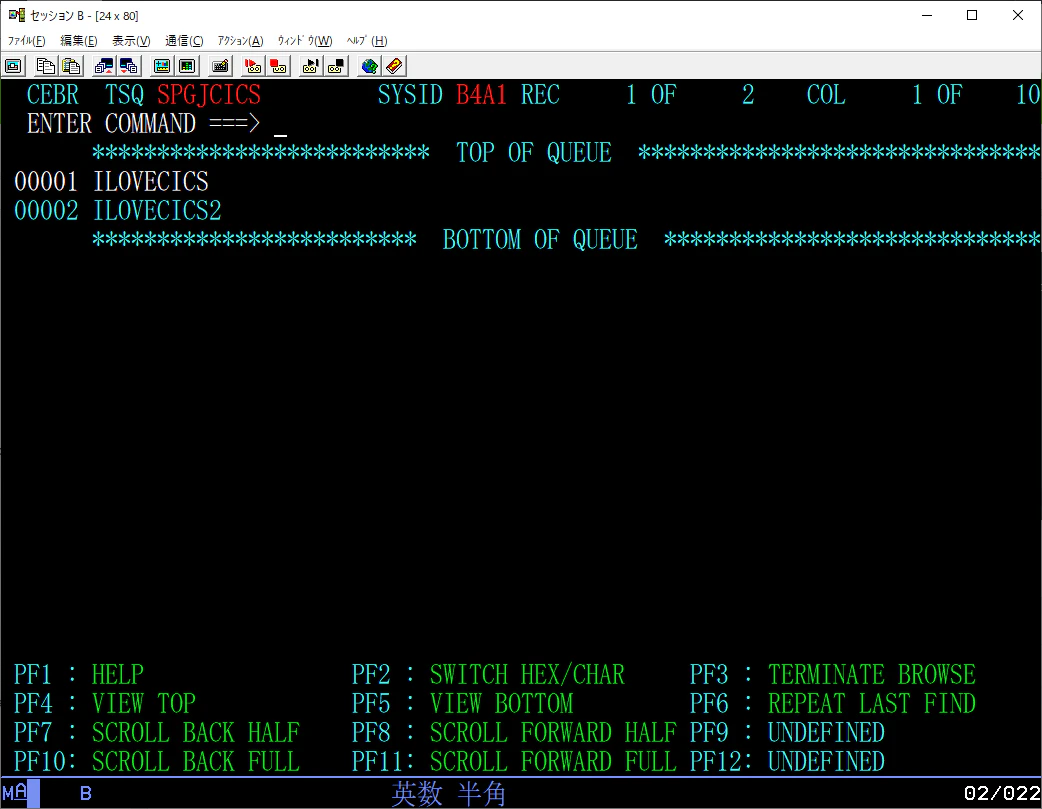1042x809 pixels.
Task: Select record 00002 ILOVECICS2
Action: click(x=118, y=211)
